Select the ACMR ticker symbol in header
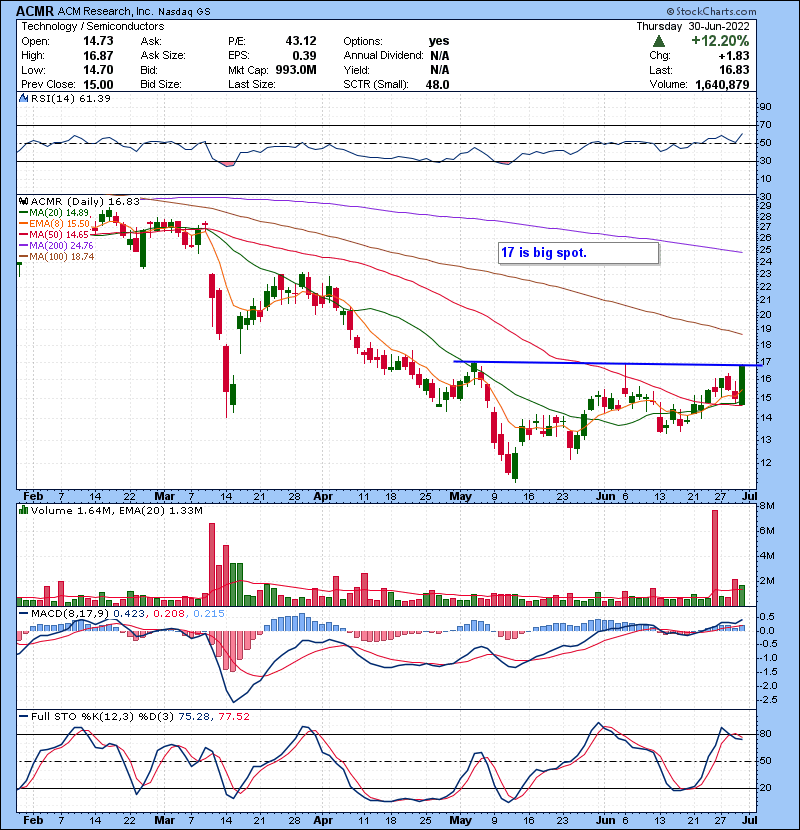 tap(35, 11)
